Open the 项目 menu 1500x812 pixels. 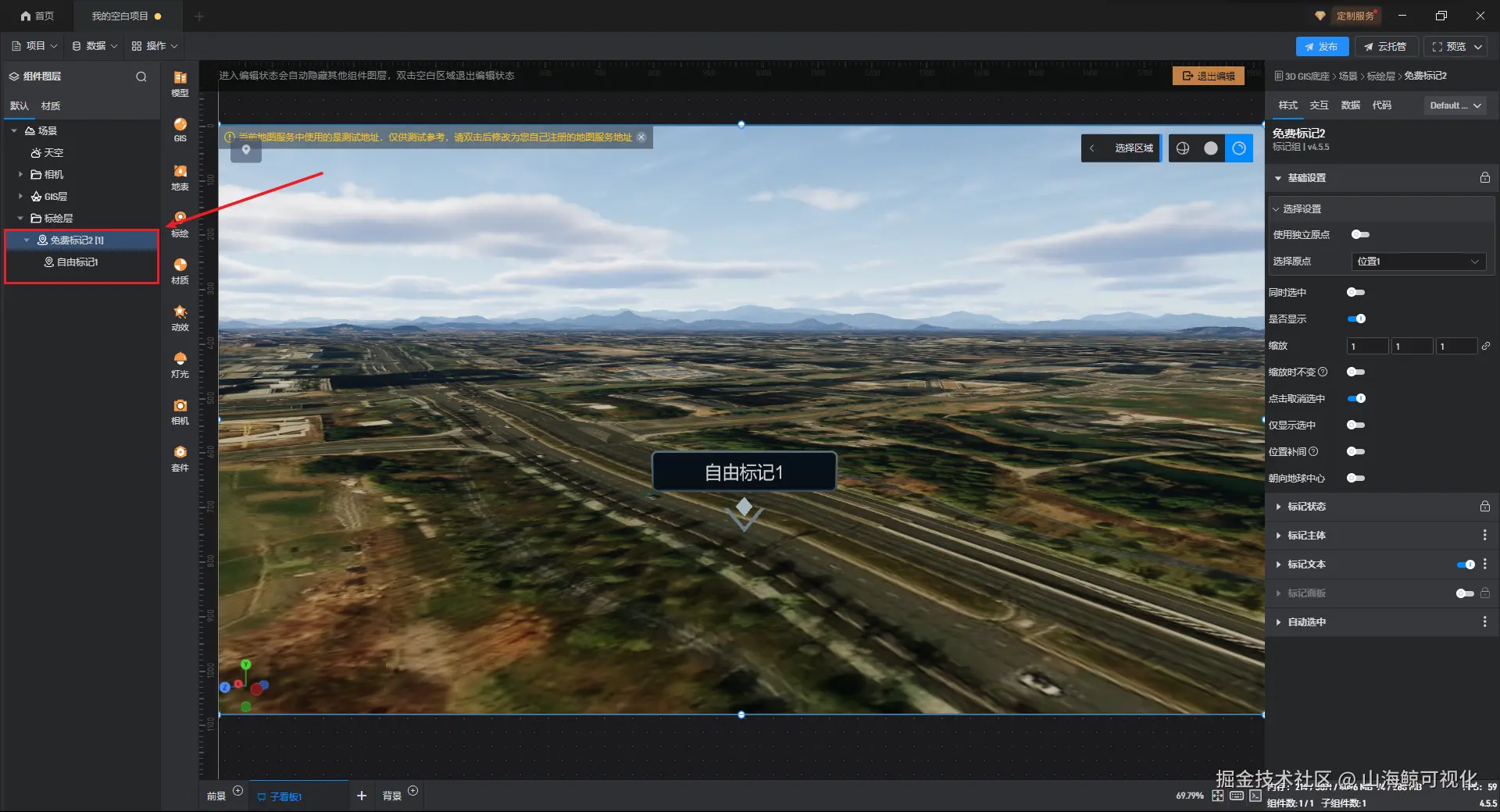click(x=34, y=46)
